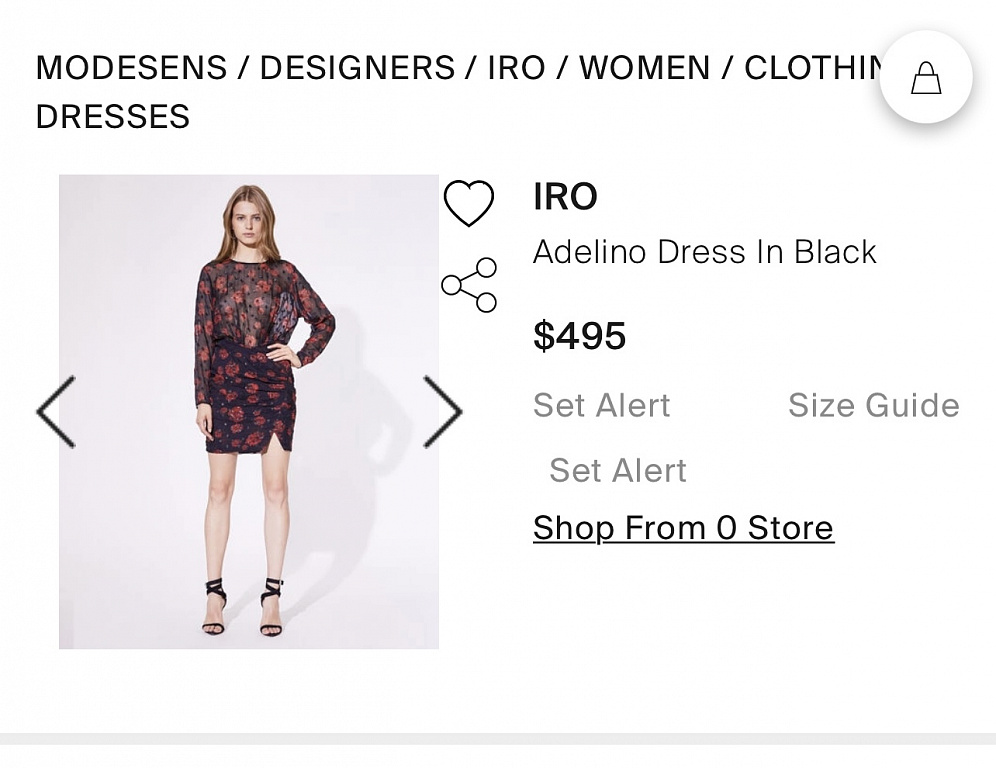
Task: Advance to next product photo with right arrow
Action: (x=442, y=411)
